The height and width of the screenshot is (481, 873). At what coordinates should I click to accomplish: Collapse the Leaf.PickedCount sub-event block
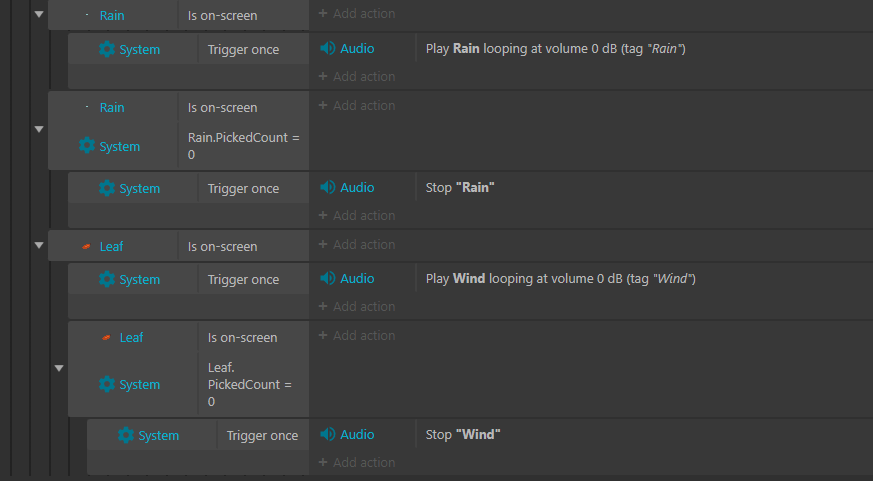click(59, 368)
